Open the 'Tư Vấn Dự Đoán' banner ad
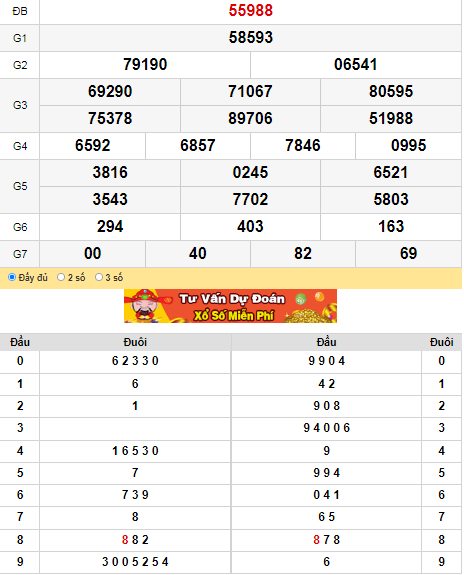The height and width of the screenshot is (575, 464). tap(230, 306)
